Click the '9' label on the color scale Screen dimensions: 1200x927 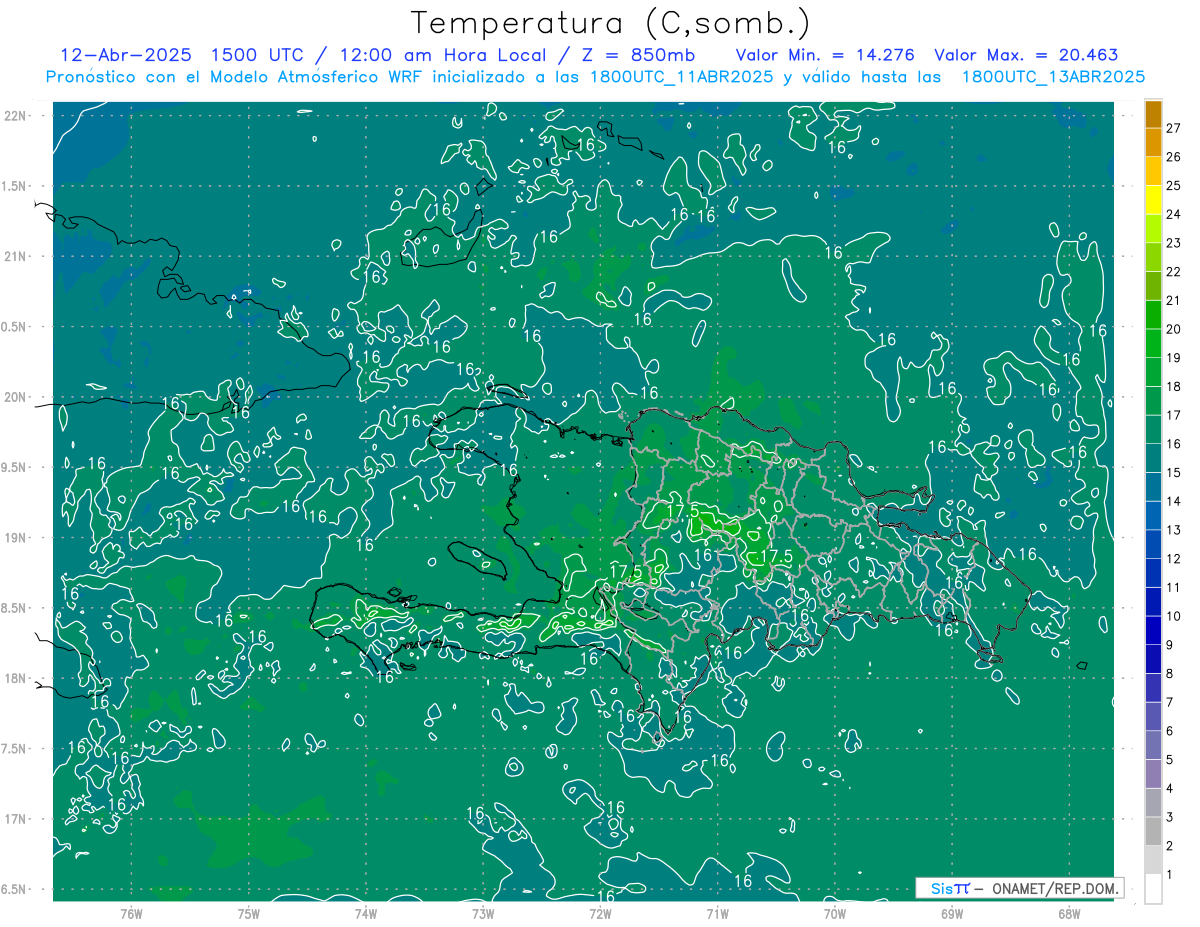click(x=1170, y=644)
